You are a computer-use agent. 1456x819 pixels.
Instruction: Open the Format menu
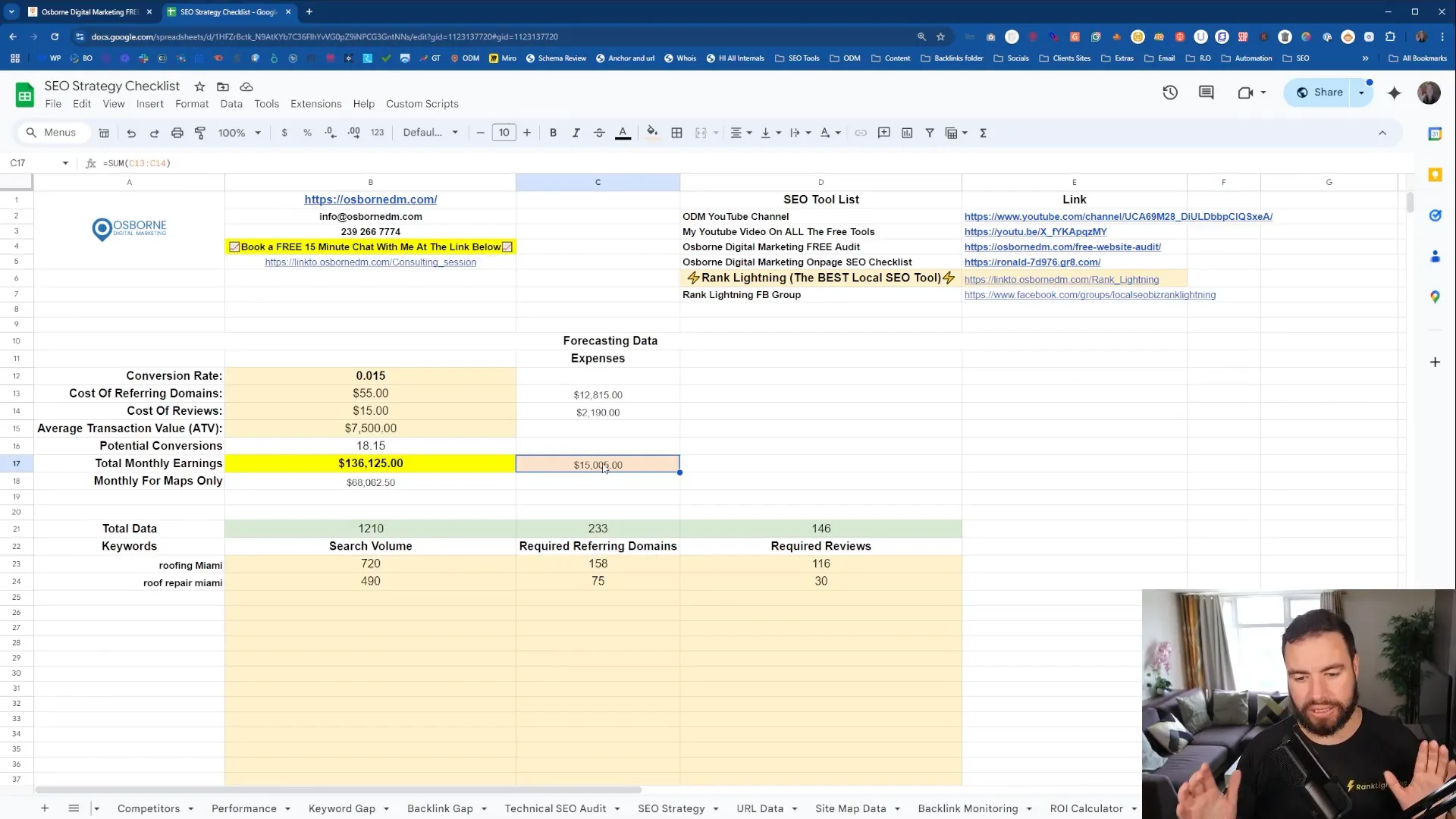[x=192, y=104]
